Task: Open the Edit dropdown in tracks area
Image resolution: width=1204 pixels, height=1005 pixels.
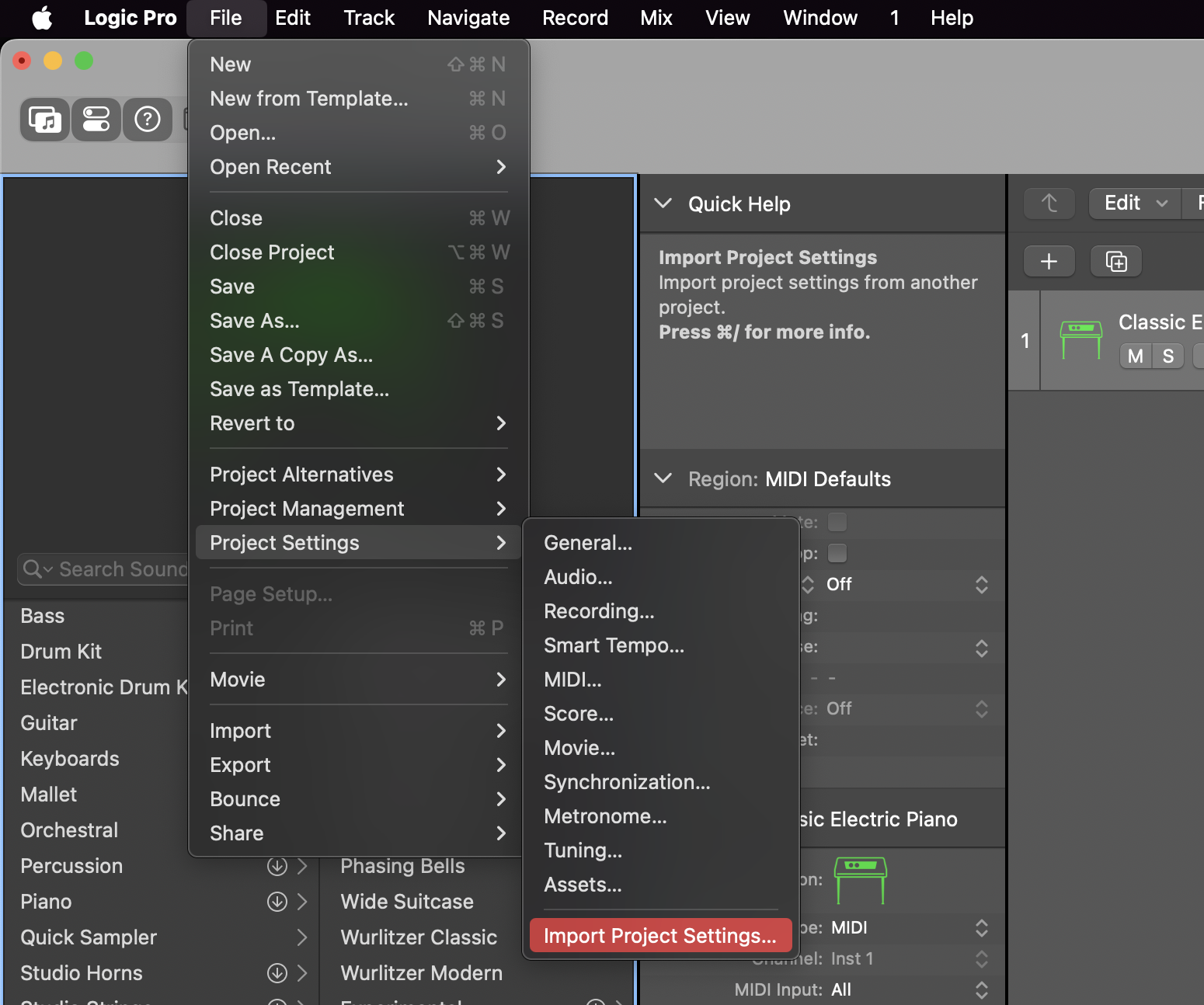Action: pos(1135,203)
